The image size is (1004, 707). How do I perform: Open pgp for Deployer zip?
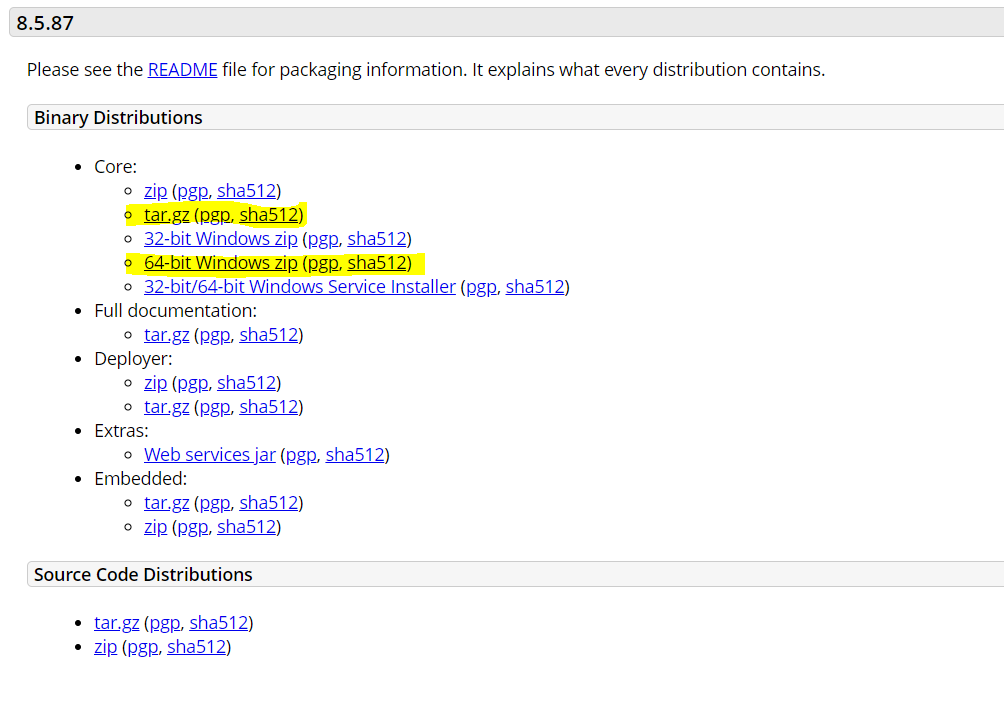[x=193, y=383]
